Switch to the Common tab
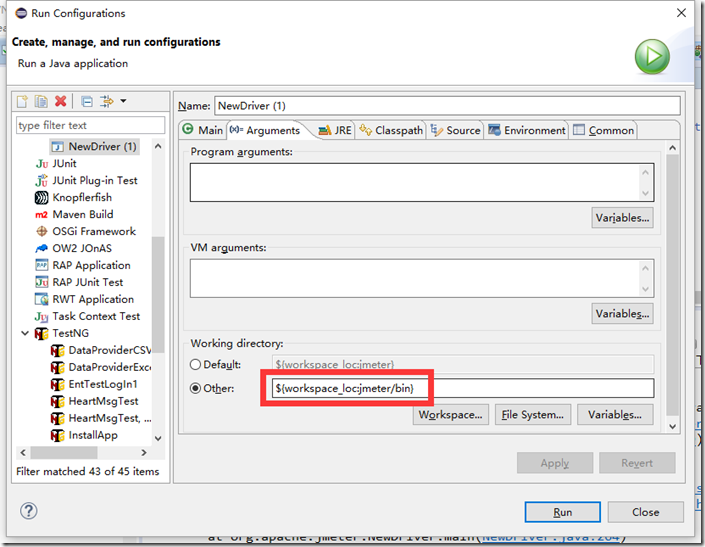 (604, 130)
